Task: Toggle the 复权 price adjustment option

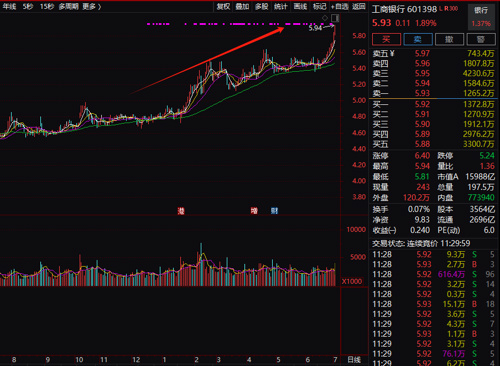Action: tap(223, 6)
